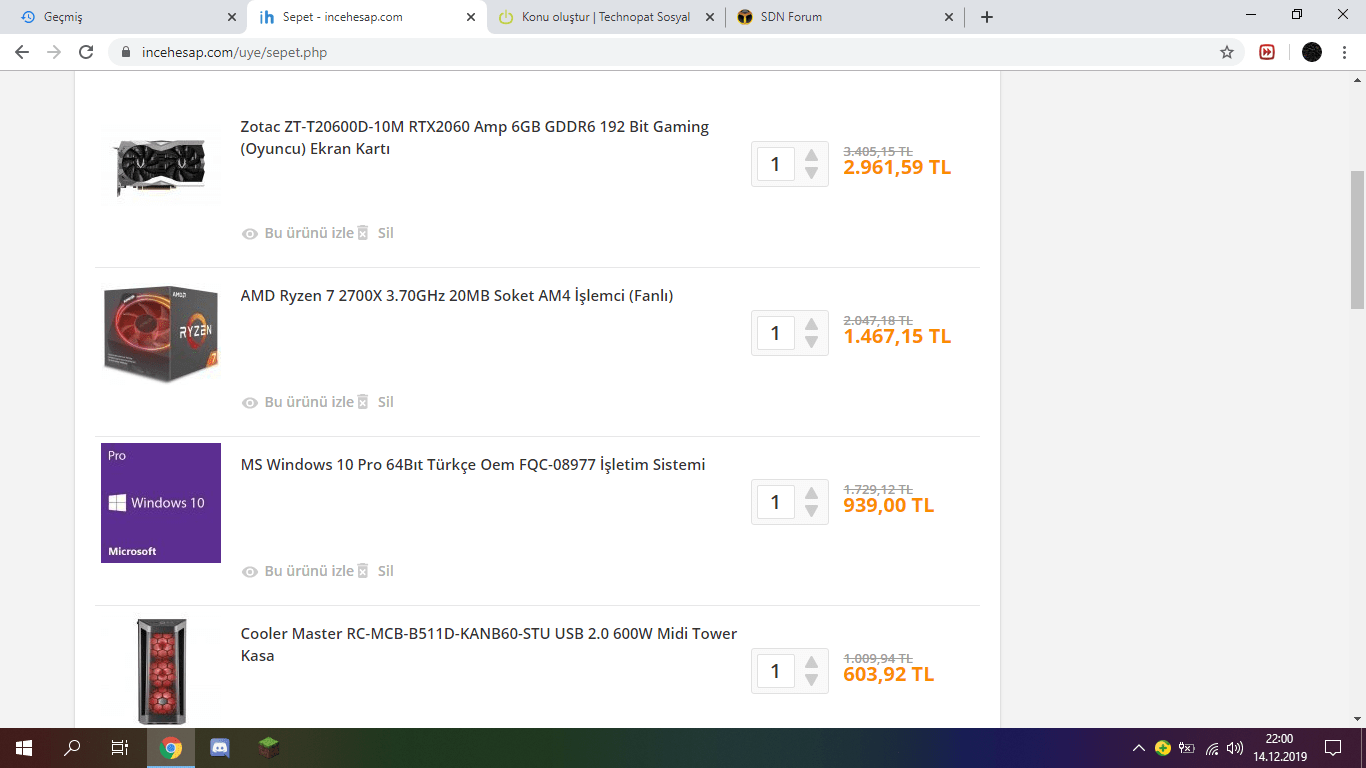Increase quantity for the Zotac RTX2060
This screenshot has width=1366, height=768.
[x=811, y=155]
